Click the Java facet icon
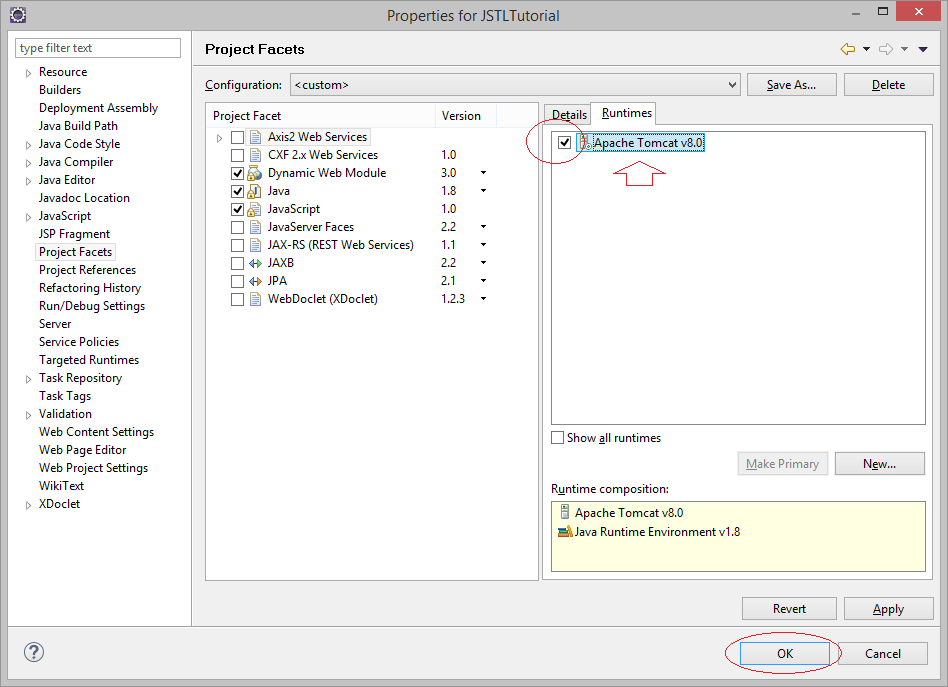 click(255, 192)
